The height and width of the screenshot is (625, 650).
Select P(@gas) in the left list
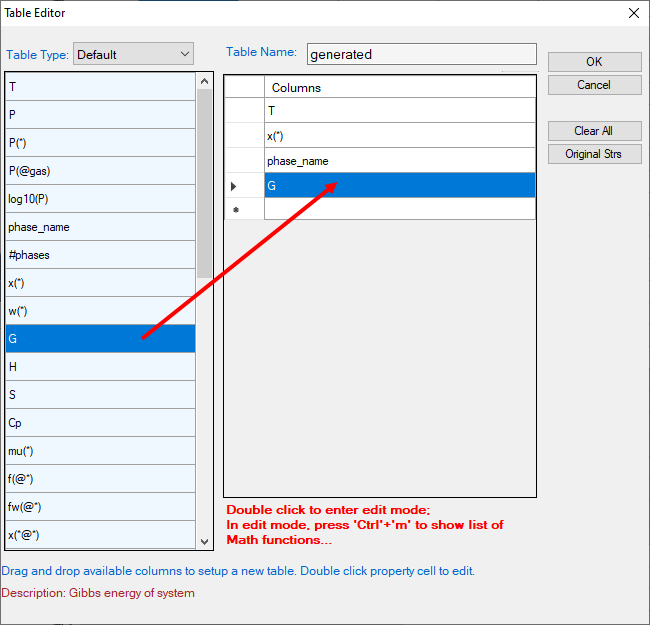click(100, 171)
